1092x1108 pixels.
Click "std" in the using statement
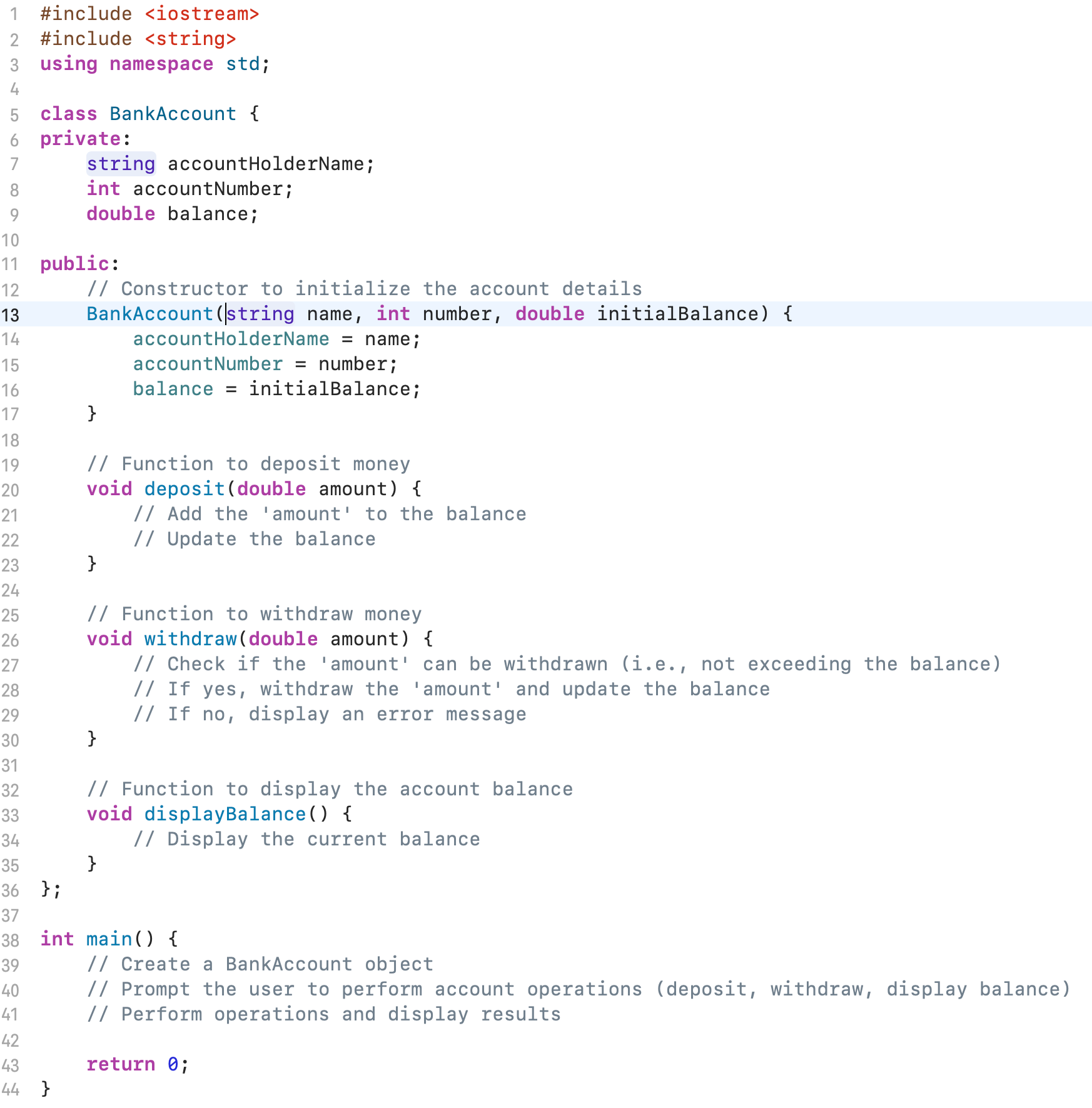[x=243, y=64]
